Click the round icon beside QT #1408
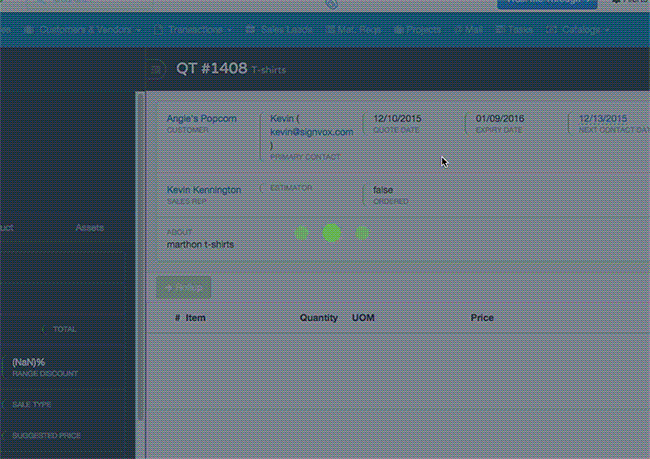 (156, 69)
